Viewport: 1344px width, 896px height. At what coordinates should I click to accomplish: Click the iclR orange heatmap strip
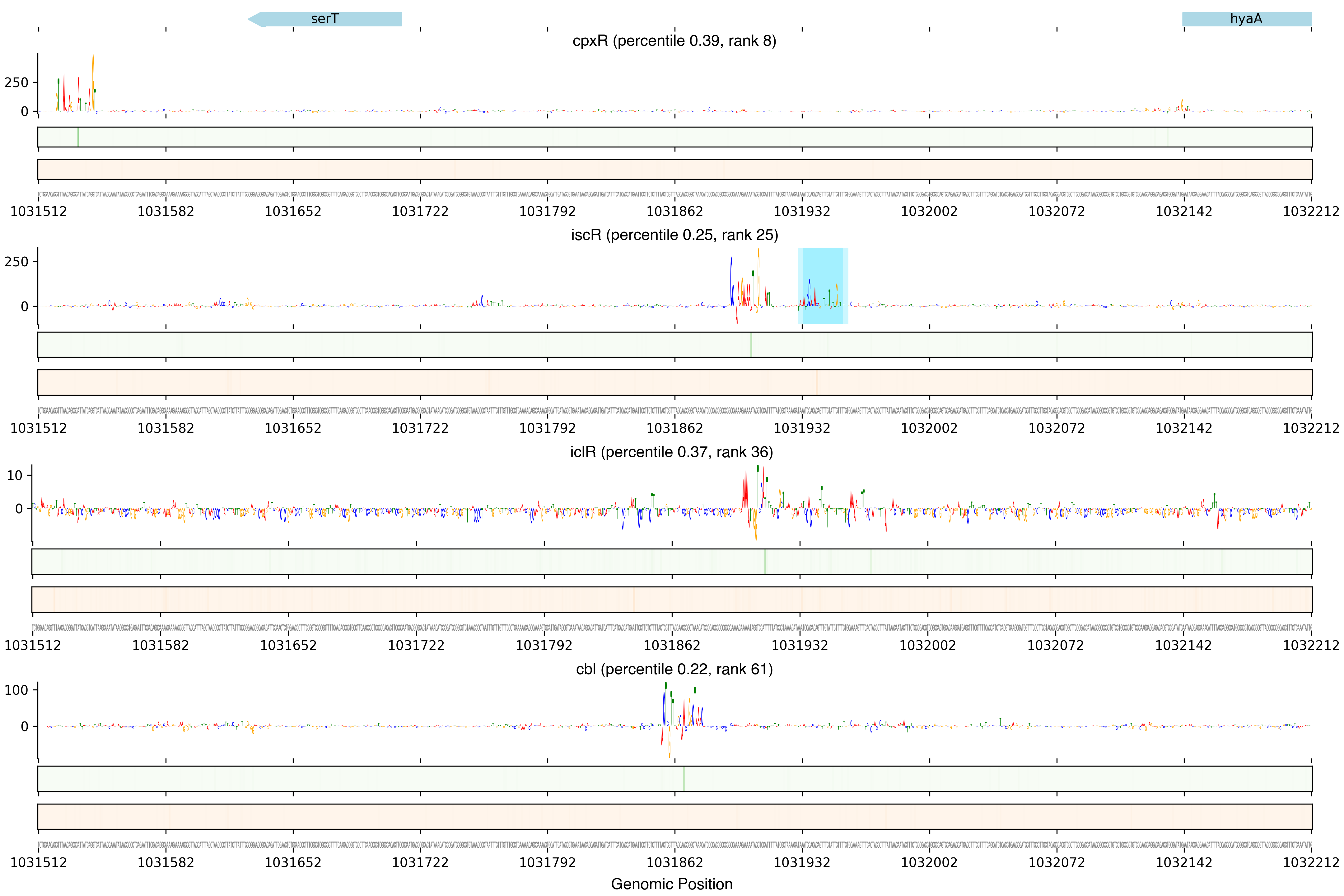[x=671, y=600]
